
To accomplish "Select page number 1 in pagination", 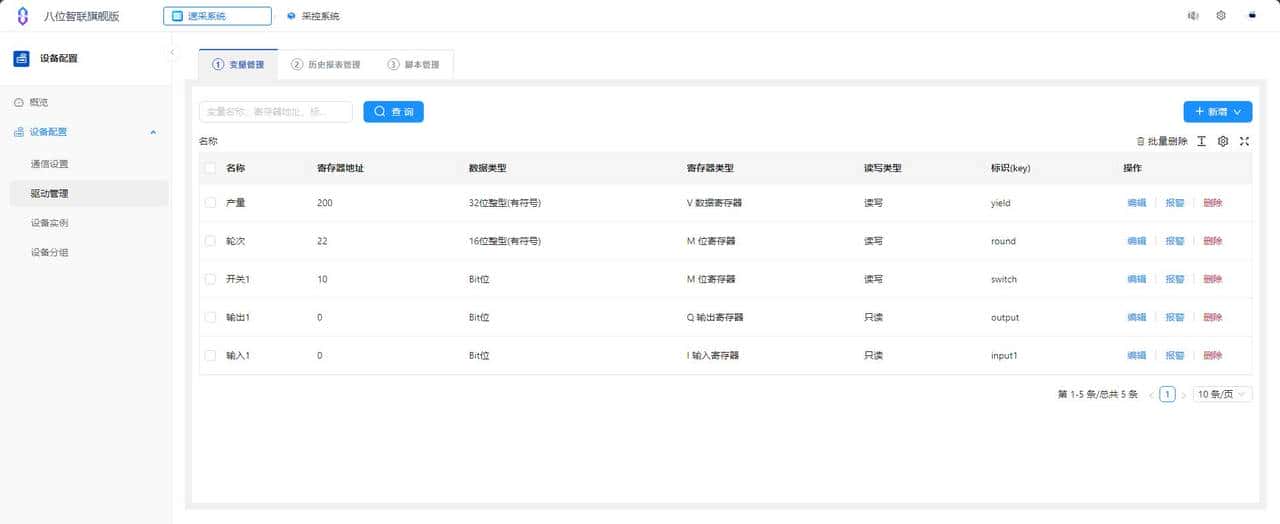I will (1167, 395).
